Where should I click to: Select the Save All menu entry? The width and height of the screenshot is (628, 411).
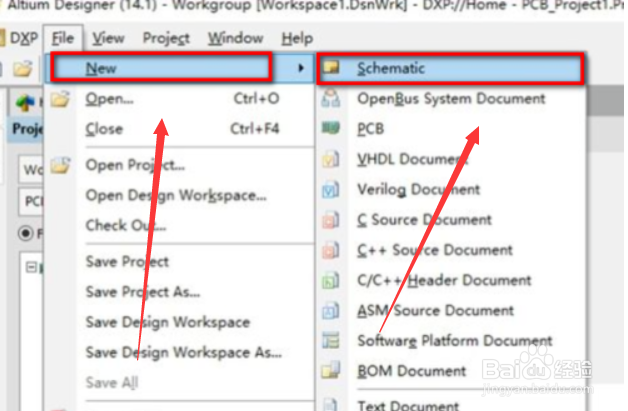(x=178, y=383)
